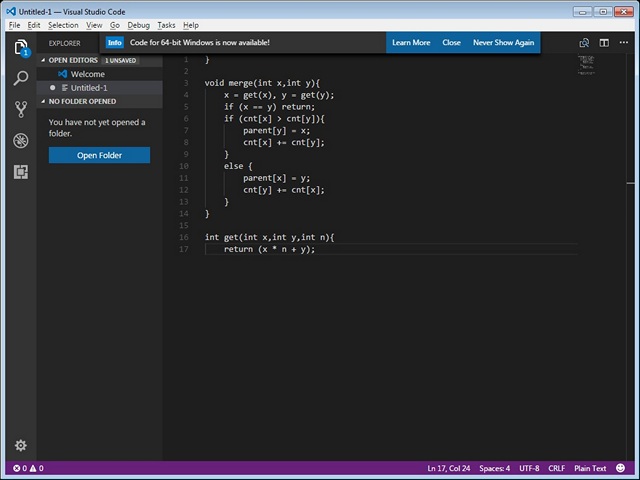
Task: Open the Explorer view in activity bar
Action: pyautogui.click(x=21, y=48)
